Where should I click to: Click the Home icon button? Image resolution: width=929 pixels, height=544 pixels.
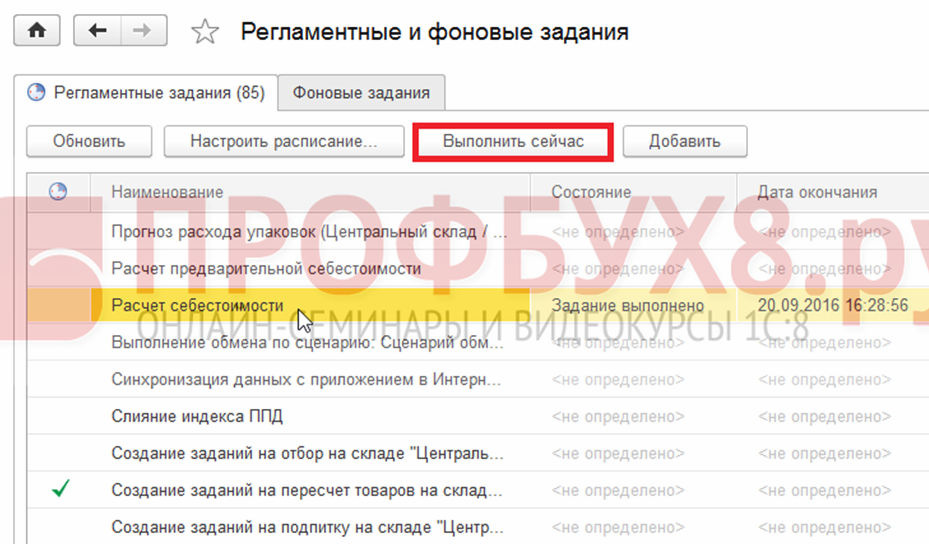pyautogui.click(x=37, y=31)
